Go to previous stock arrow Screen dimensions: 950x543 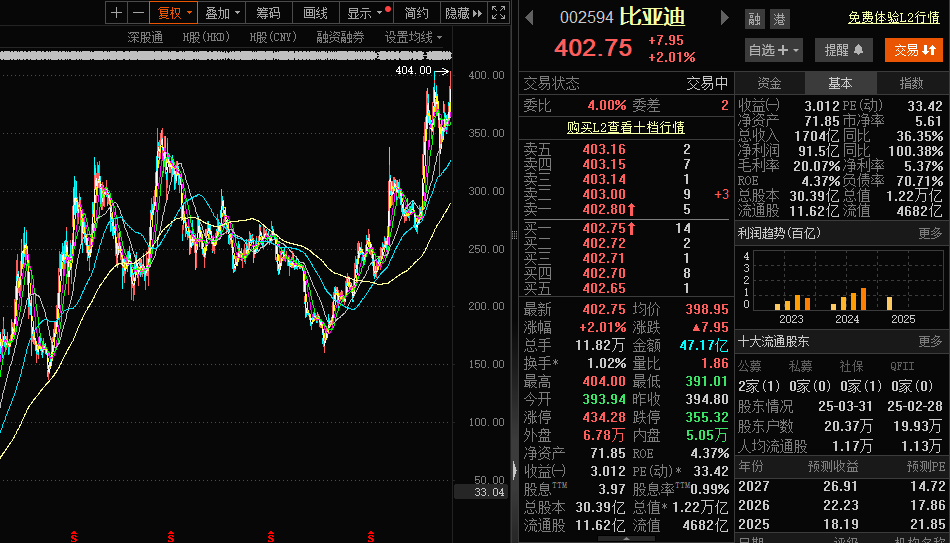(x=529, y=18)
